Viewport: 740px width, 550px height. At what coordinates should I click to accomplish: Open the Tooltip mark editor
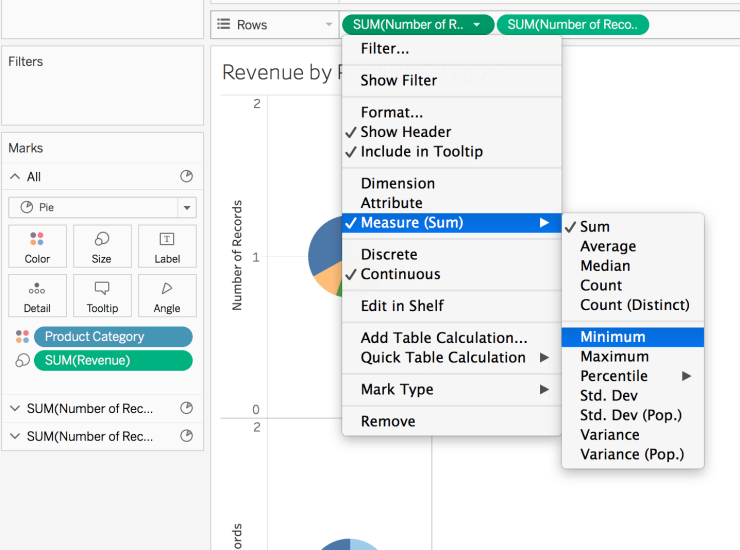102,296
